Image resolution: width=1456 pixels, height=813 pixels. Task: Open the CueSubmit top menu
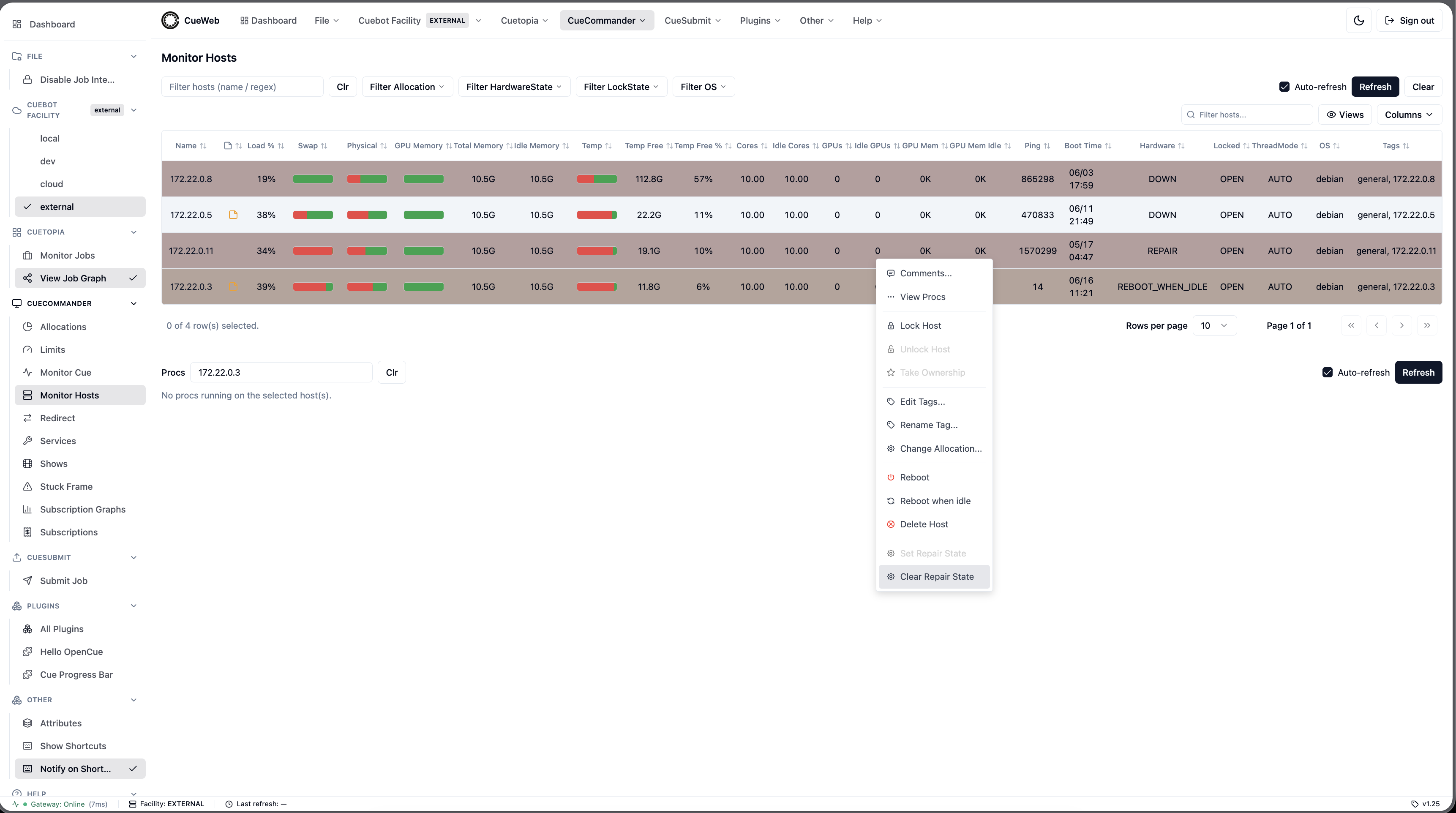tap(693, 20)
